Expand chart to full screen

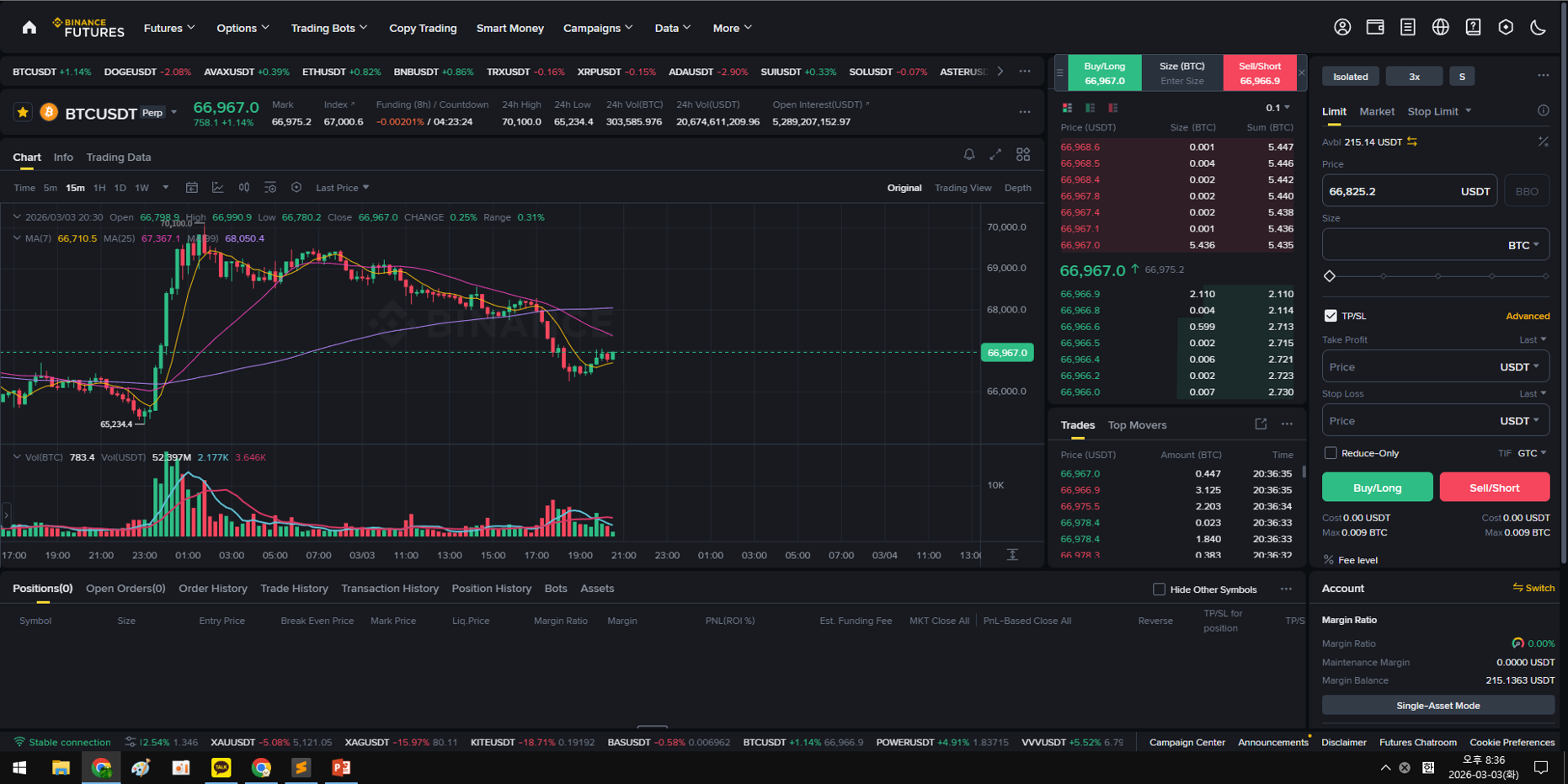(995, 155)
